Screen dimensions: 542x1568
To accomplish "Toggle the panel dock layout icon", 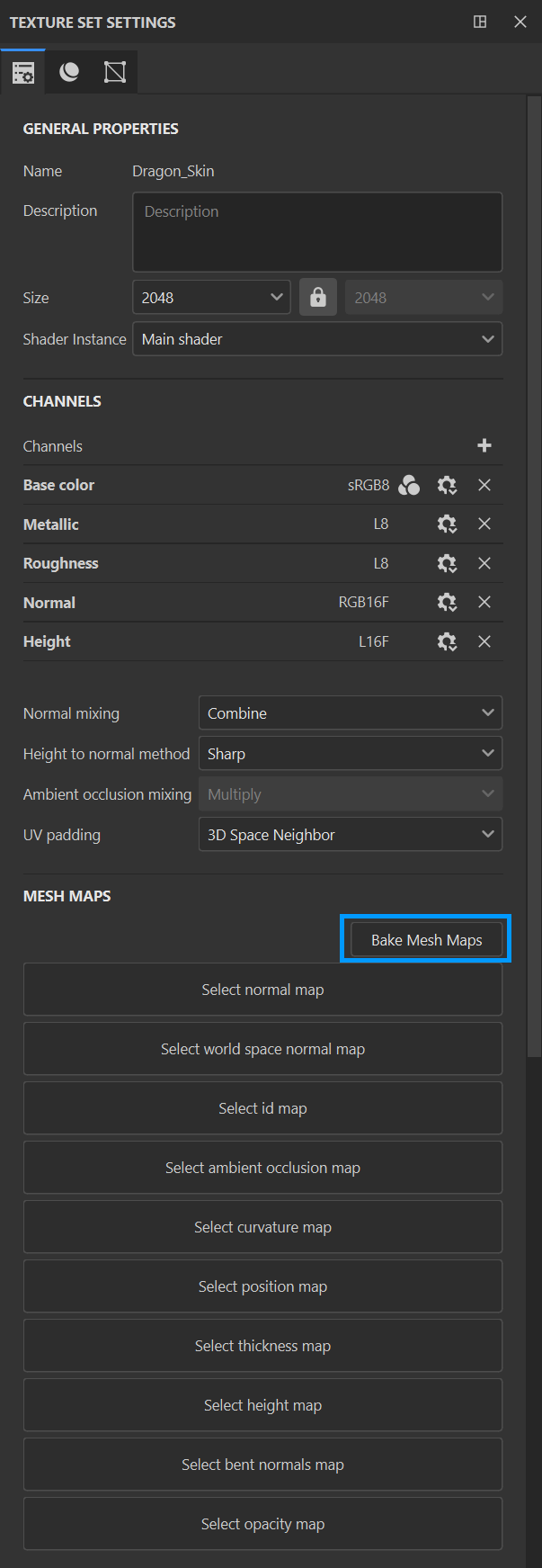I will [x=480, y=22].
